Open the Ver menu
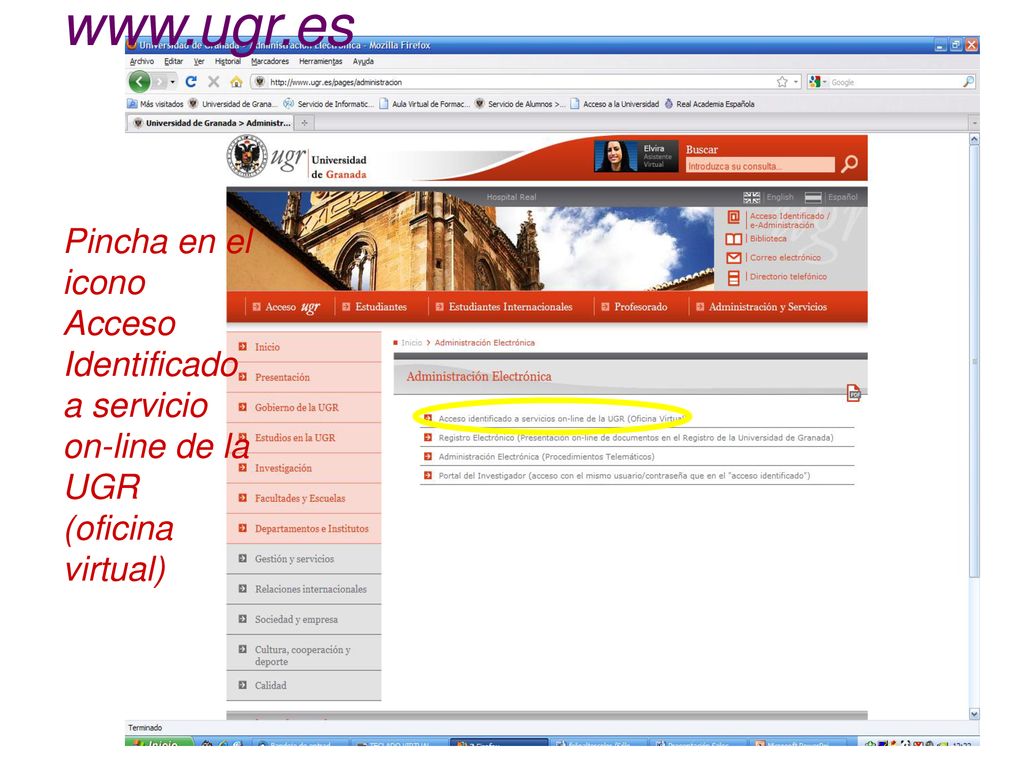 click(199, 61)
